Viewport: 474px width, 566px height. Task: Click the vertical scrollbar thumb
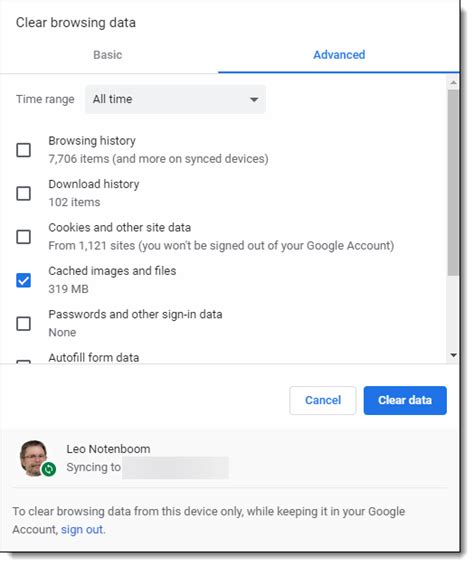click(453, 183)
